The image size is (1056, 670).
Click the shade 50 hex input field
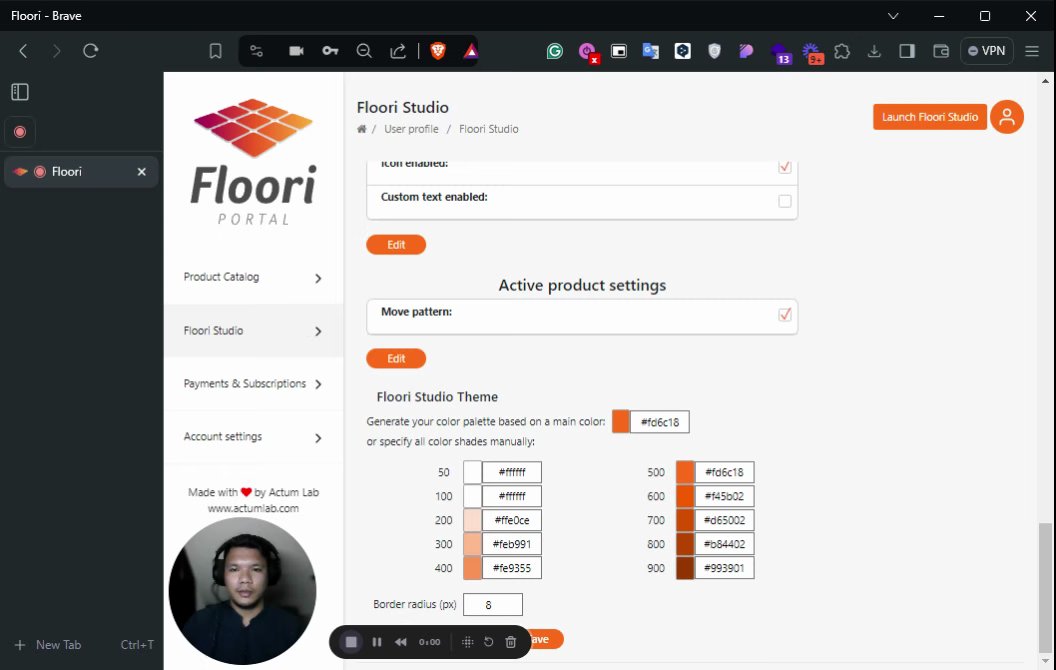pyautogui.click(x=512, y=472)
